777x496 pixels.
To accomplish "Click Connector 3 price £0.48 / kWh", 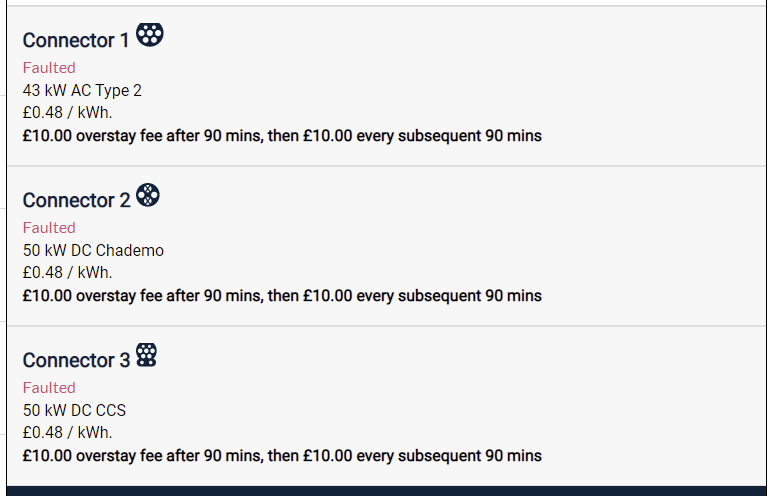I will click(x=67, y=433).
